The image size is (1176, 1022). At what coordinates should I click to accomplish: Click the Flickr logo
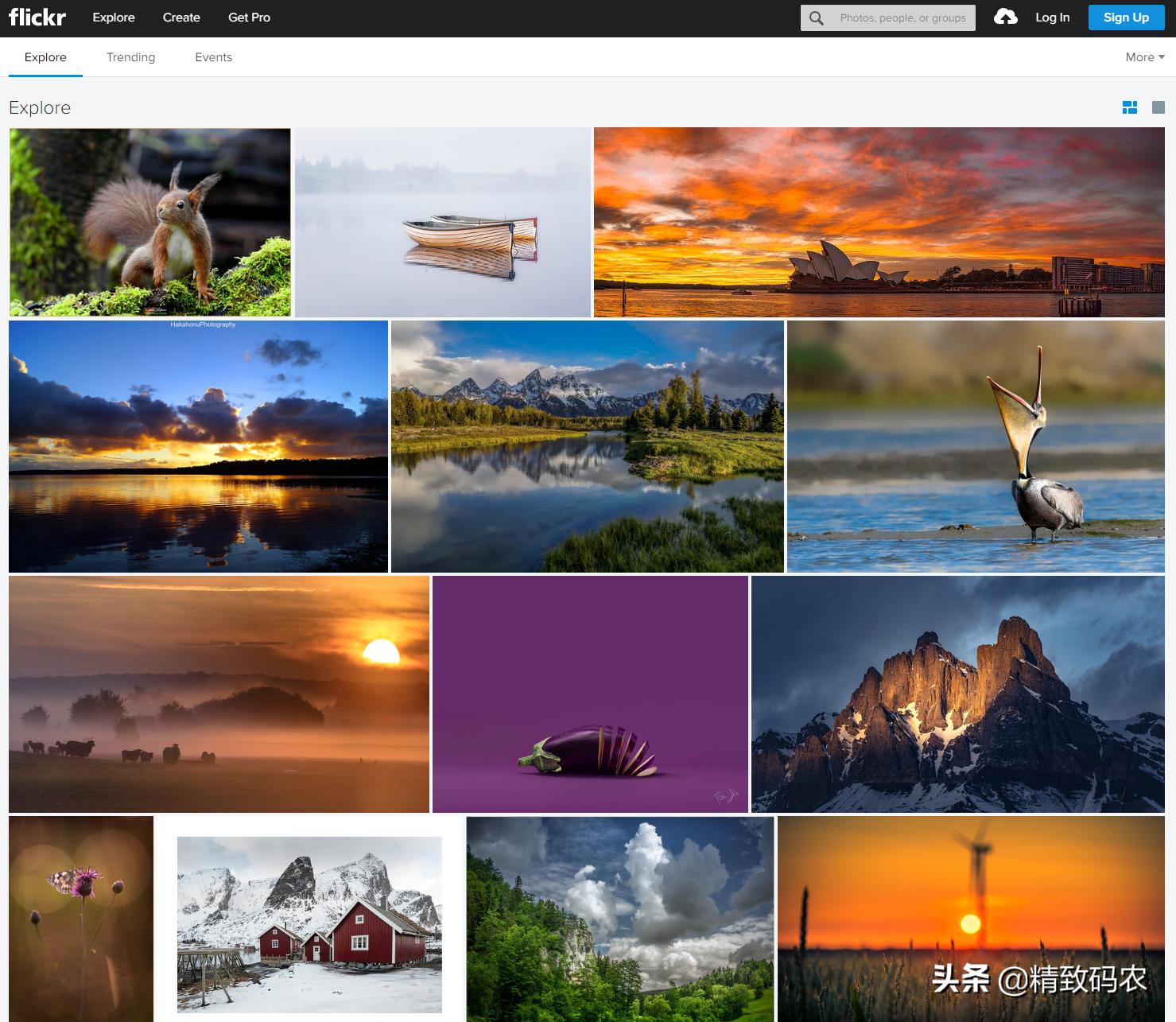coord(37,17)
